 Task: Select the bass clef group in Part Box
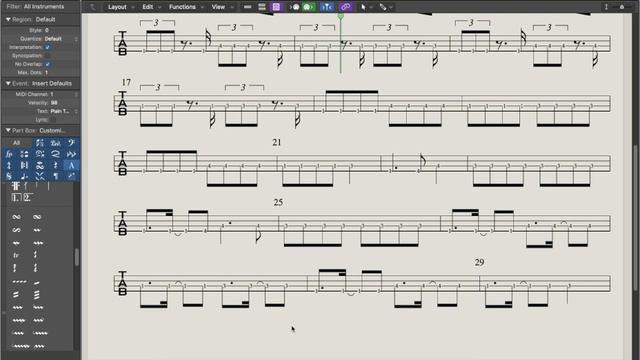tap(71, 143)
